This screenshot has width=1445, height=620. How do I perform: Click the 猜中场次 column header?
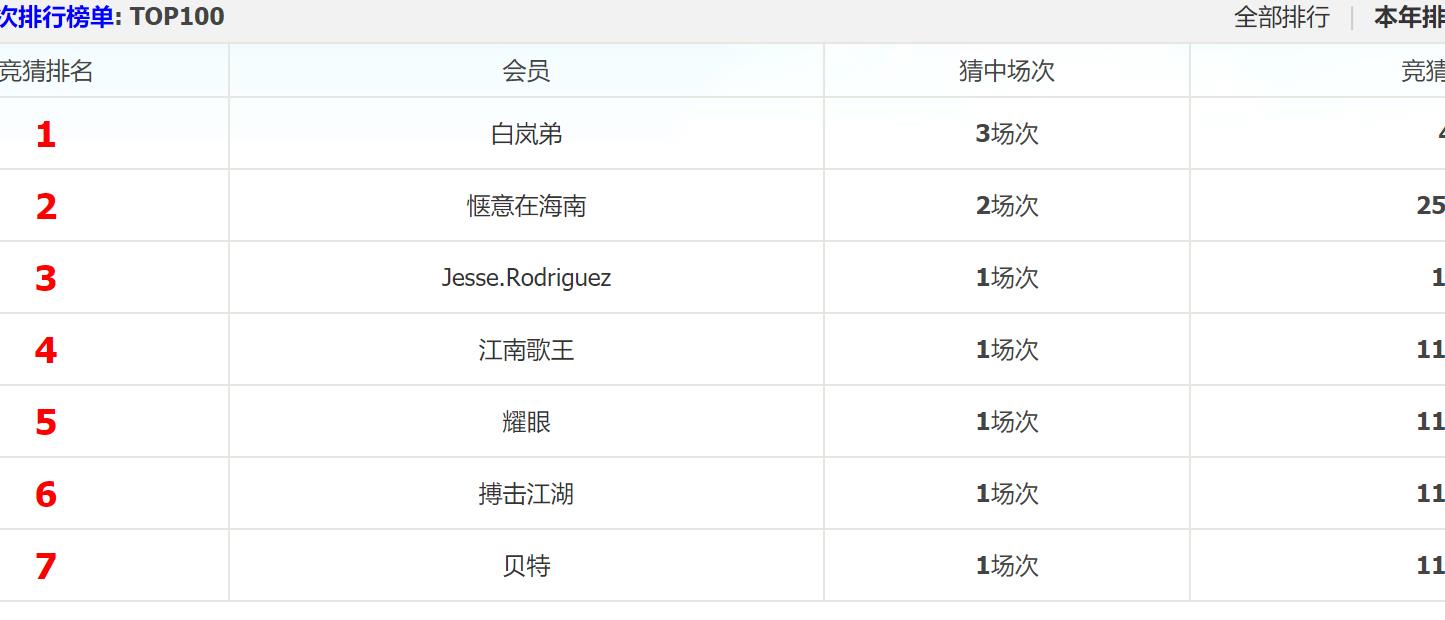pos(1006,71)
